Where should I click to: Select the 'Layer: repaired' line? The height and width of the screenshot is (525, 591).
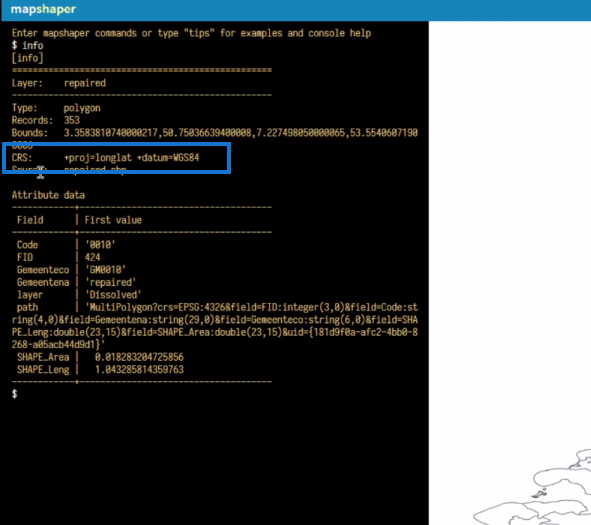(x=59, y=83)
